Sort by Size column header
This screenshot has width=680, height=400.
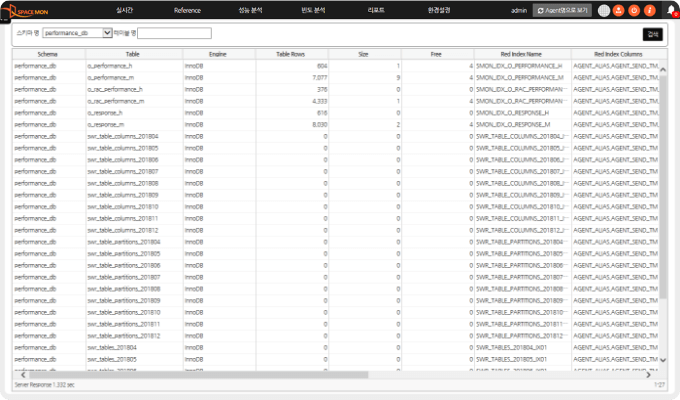point(363,54)
